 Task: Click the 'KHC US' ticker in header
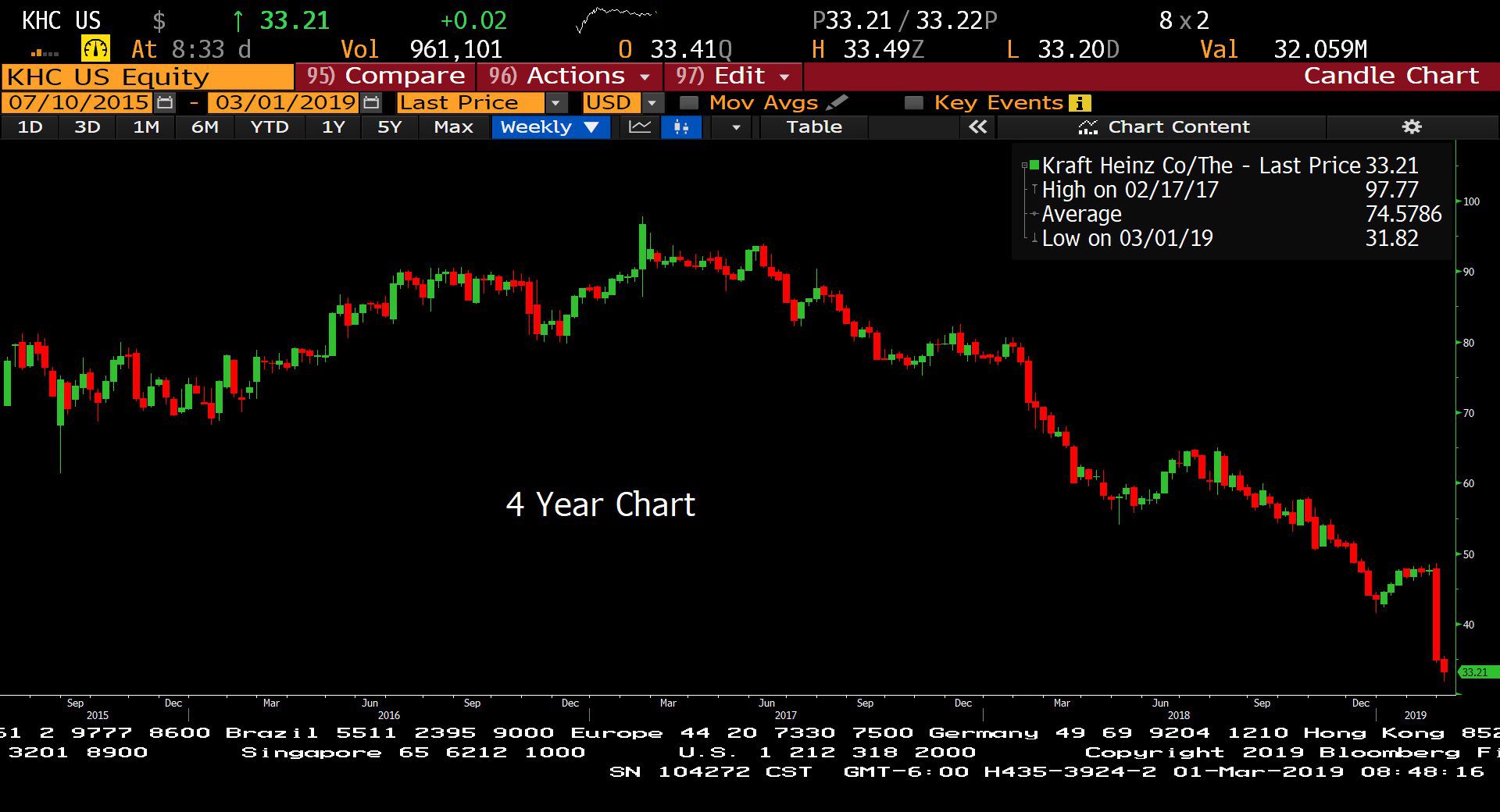click(x=61, y=20)
